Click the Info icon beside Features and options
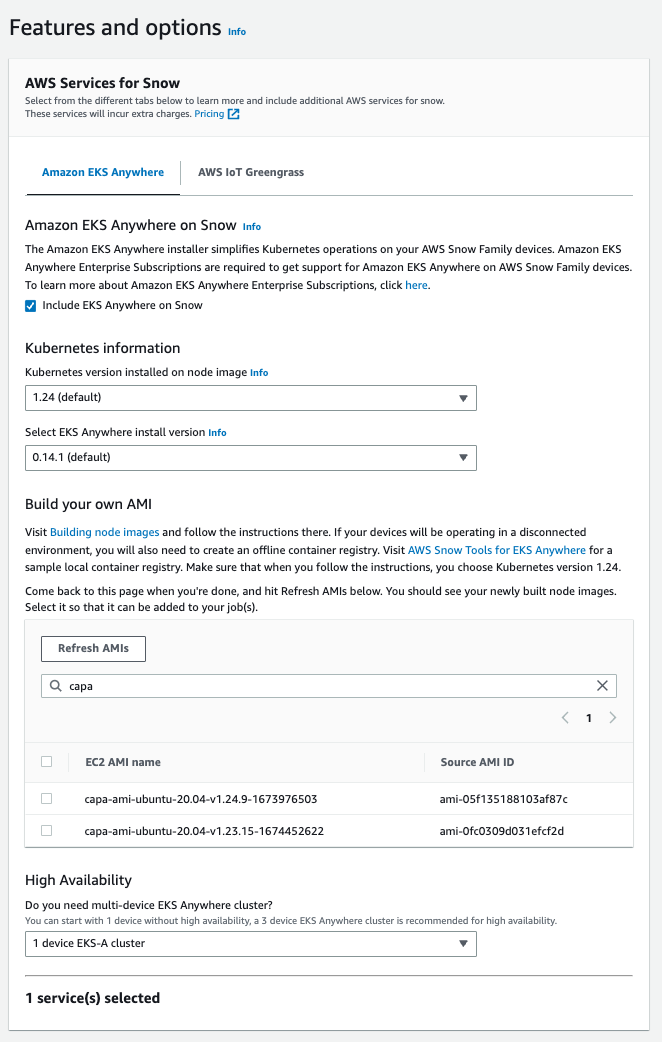Viewport: 662px width, 1042px height. (237, 32)
